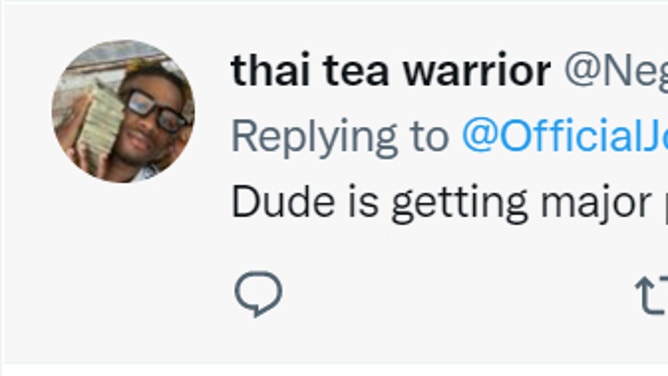This screenshot has height=376, width=668.
Task: Select the word 'warrior' in the name
Action: 477,71
